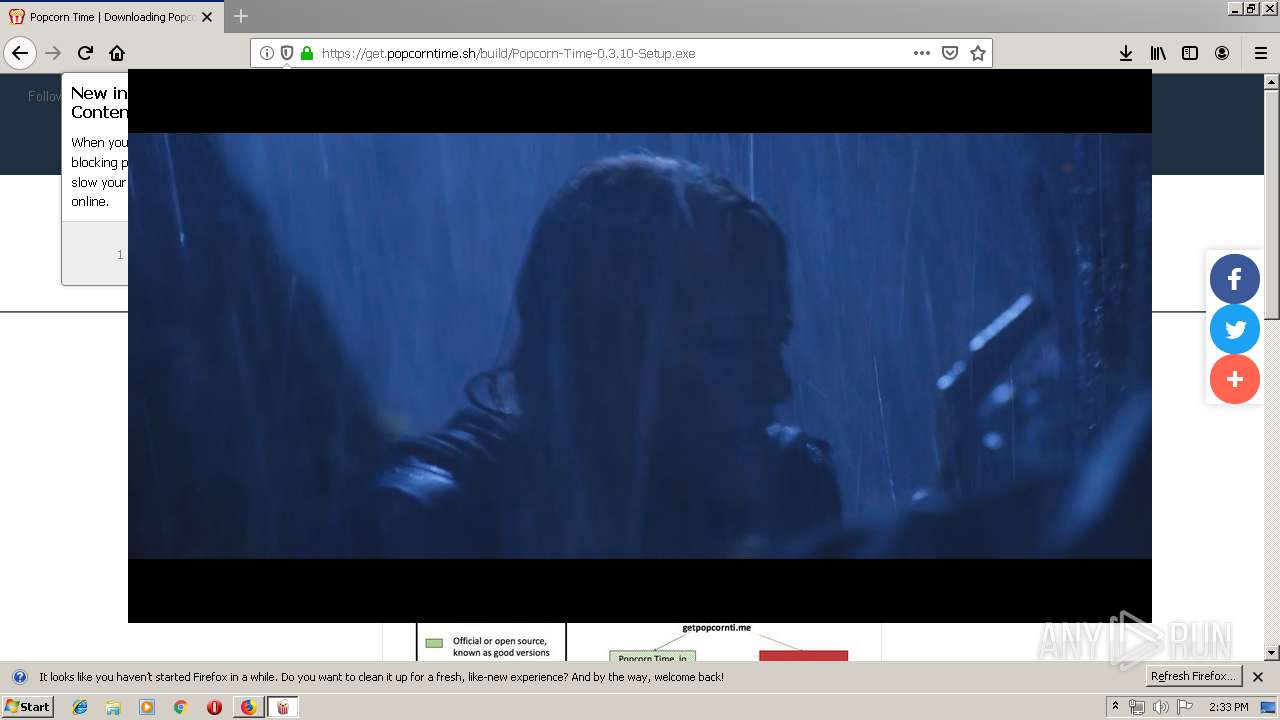Open Firefox Account menu
1280x720 pixels.
(x=1222, y=53)
